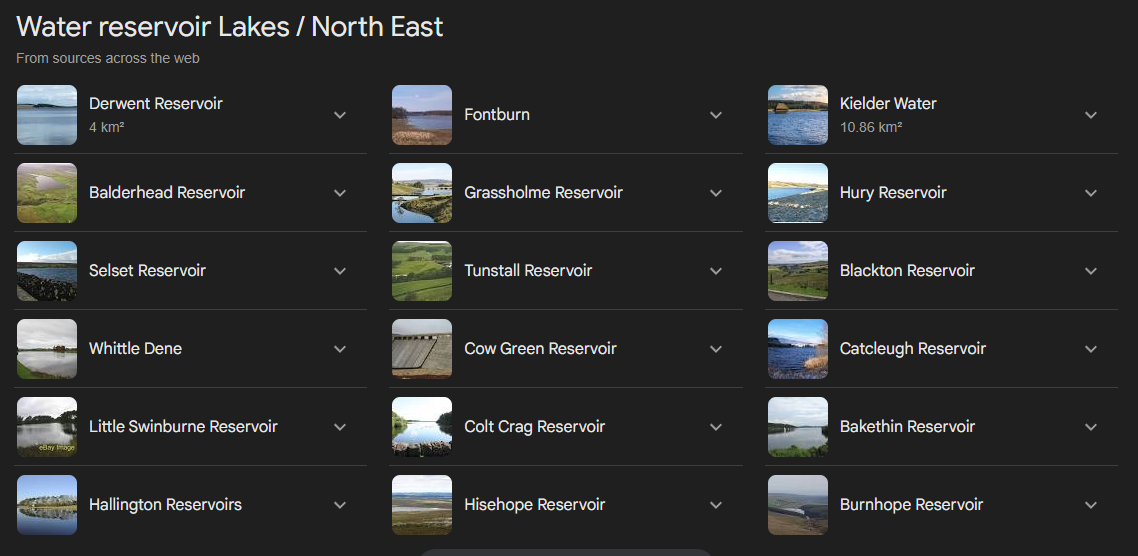The image size is (1138, 556).
Task: Open the Blackton Reservoir dropdown chevron
Action: (x=1091, y=271)
